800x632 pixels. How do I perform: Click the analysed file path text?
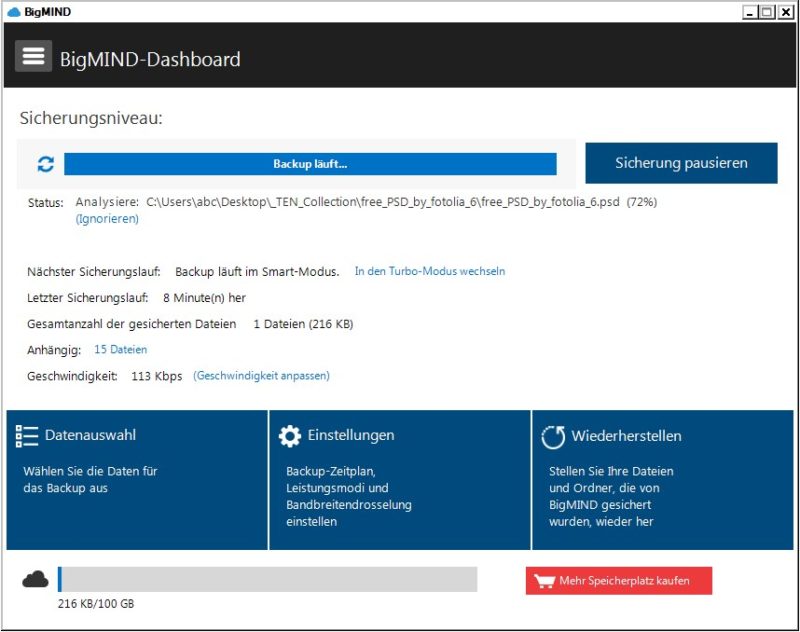(383, 202)
